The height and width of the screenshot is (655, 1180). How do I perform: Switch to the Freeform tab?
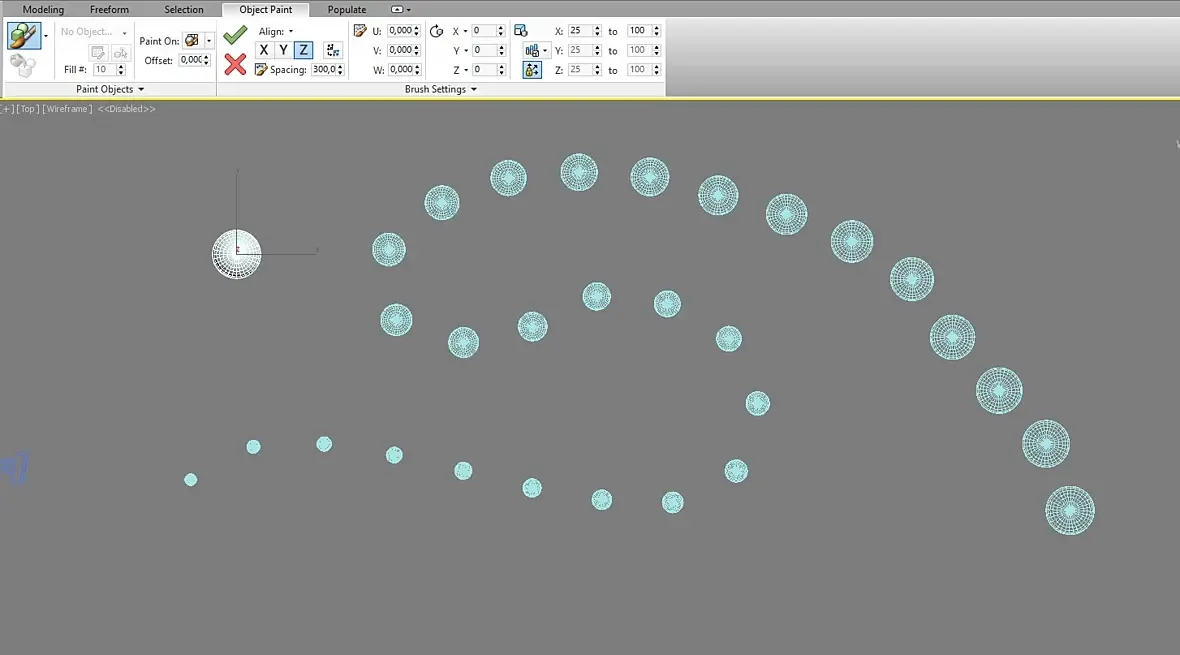coord(109,10)
